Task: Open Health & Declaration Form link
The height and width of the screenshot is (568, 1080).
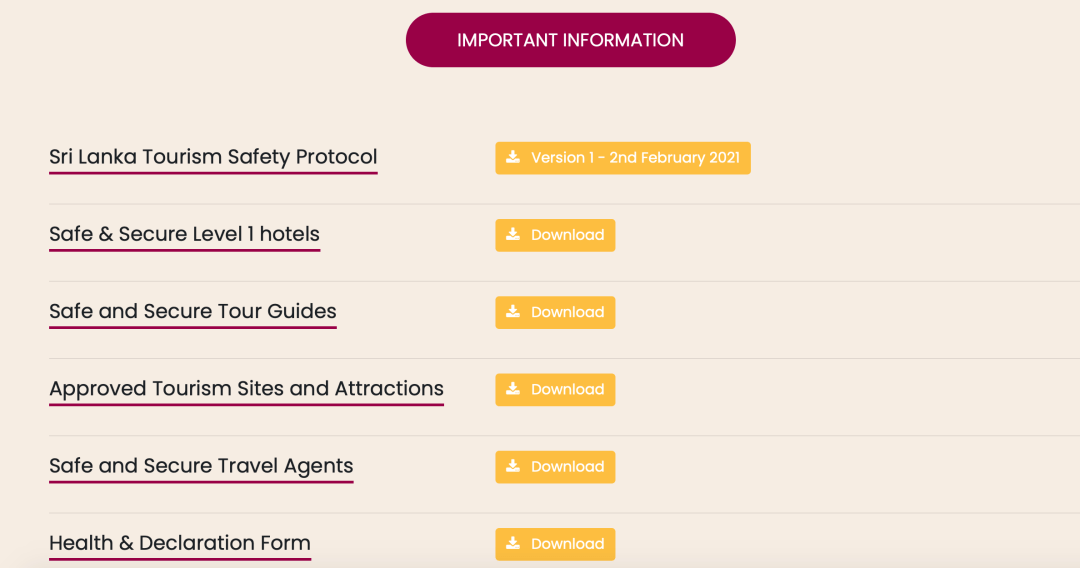Action: click(180, 543)
